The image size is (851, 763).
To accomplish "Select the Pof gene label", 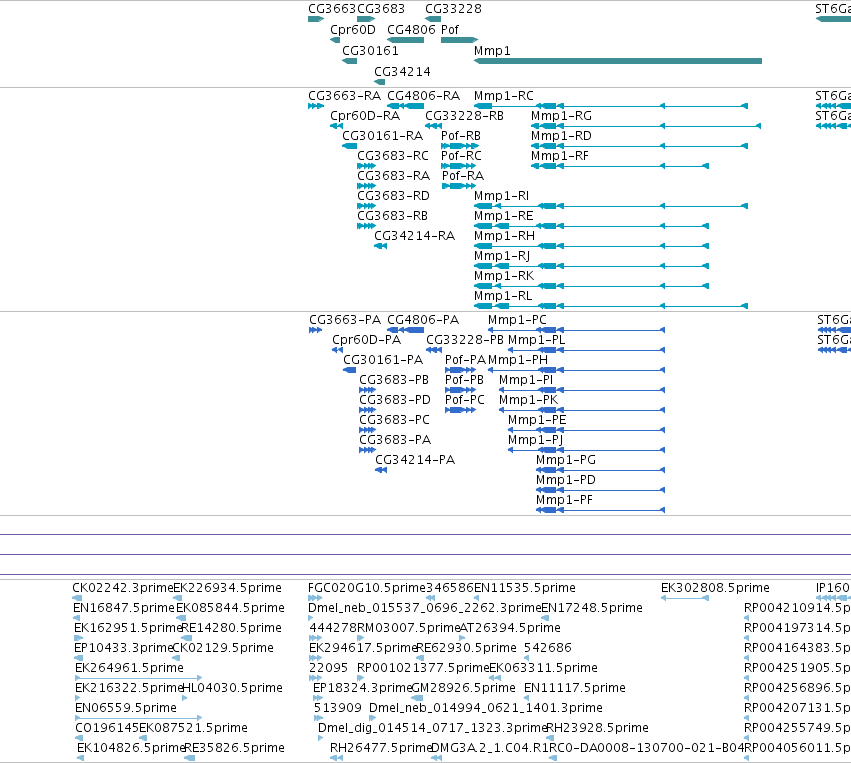I will click(x=450, y=30).
